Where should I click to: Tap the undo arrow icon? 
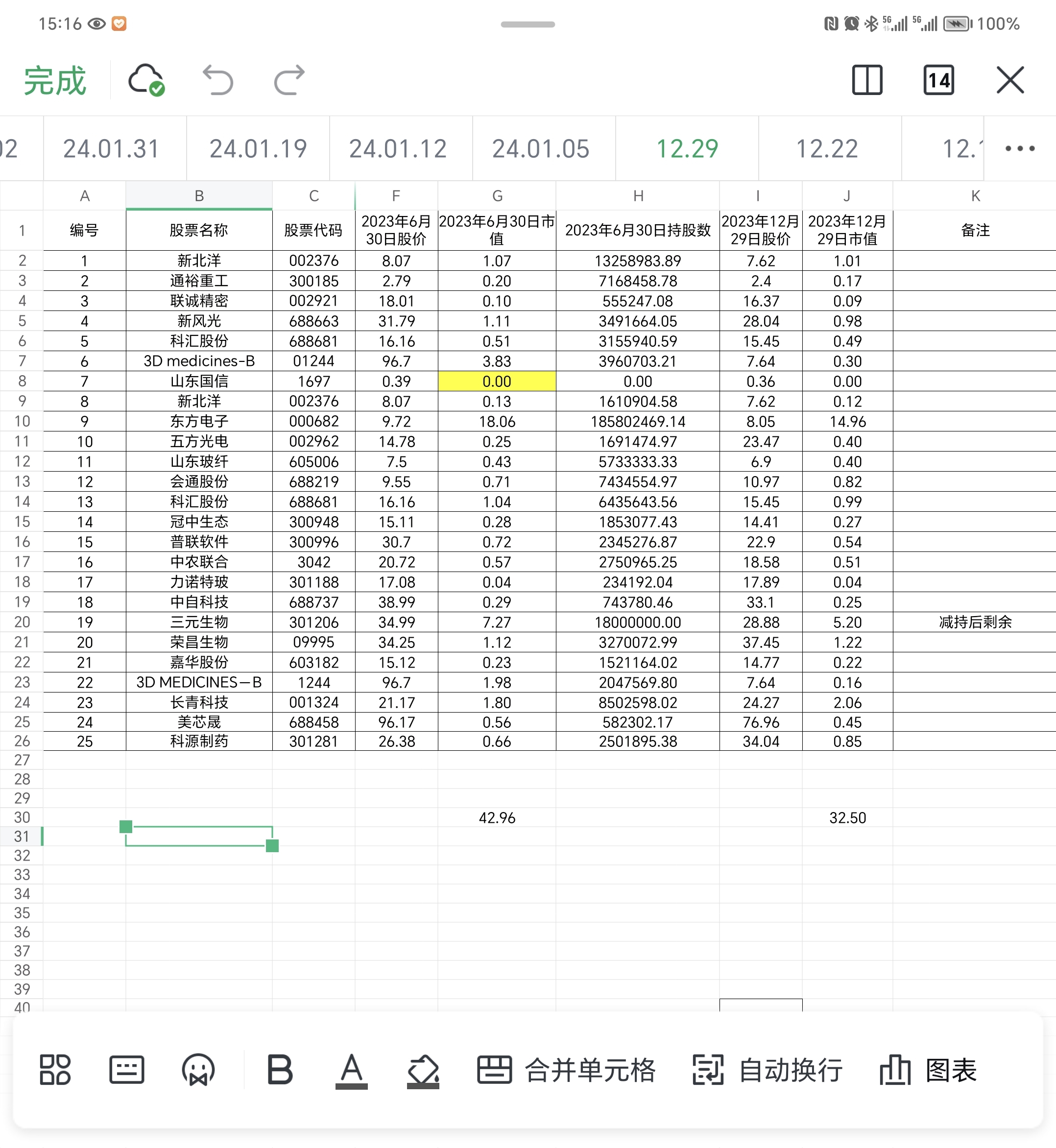218,80
